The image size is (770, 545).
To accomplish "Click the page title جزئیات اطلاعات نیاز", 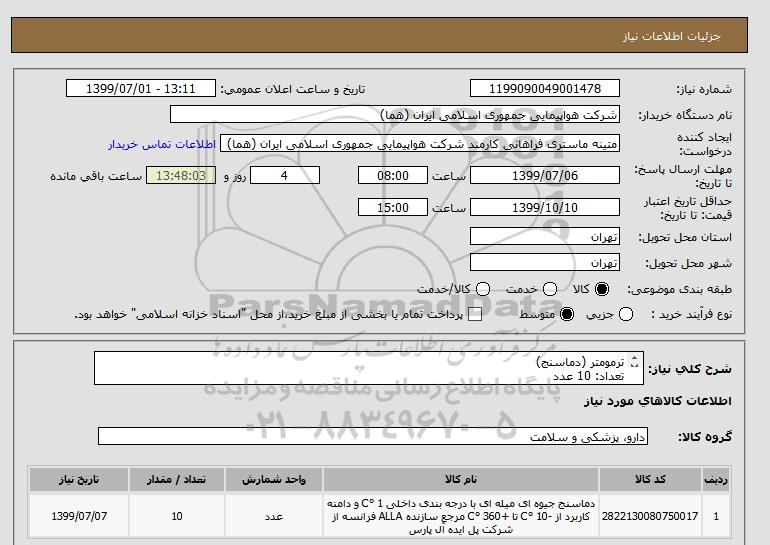I will click(671, 36).
